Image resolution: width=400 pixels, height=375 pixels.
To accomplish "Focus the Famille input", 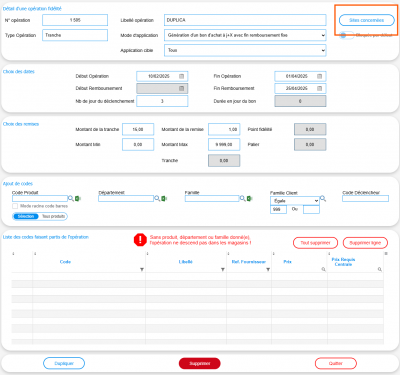I will click(x=212, y=198).
